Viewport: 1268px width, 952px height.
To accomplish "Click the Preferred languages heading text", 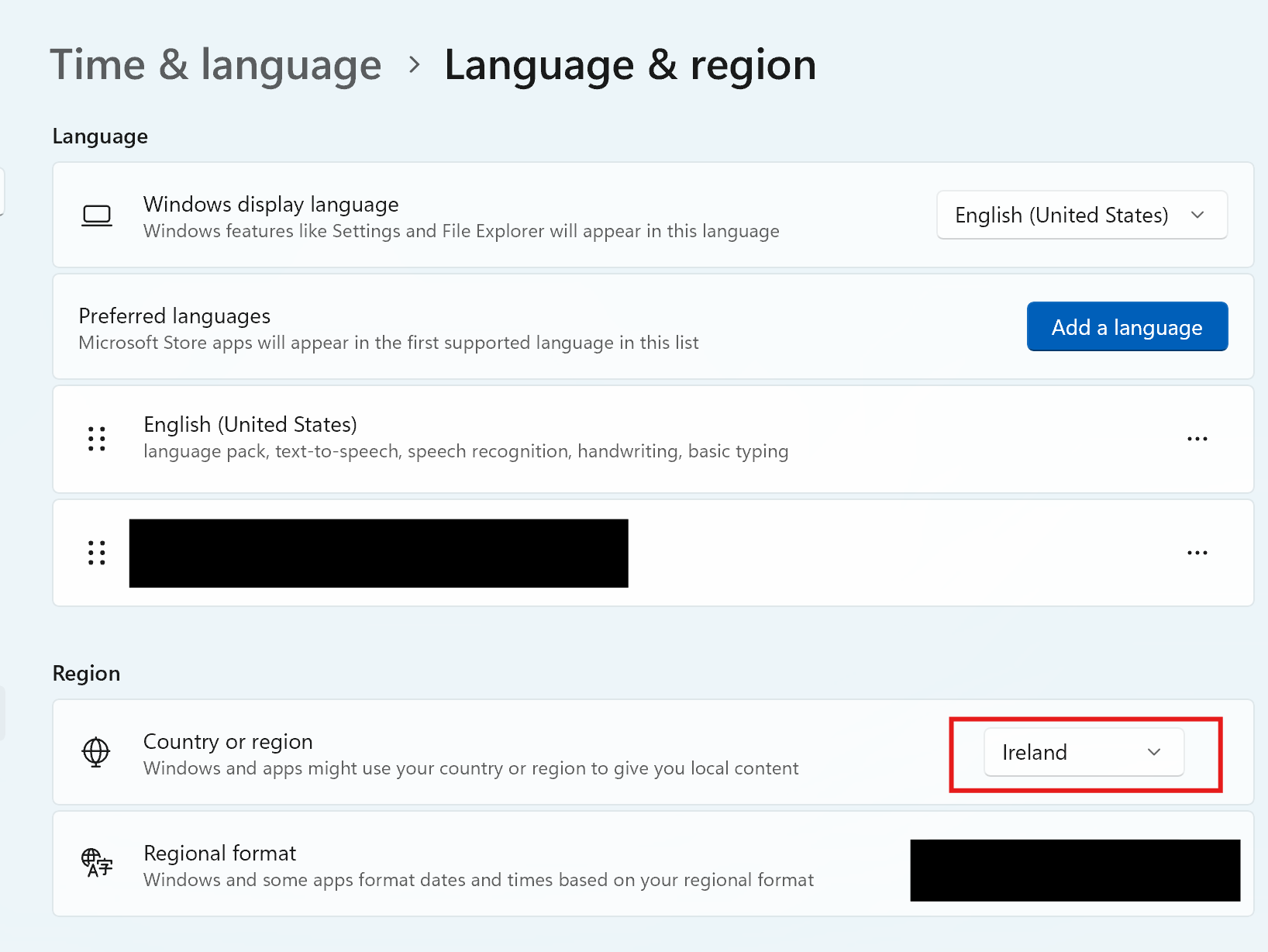I will pyautogui.click(x=174, y=316).
